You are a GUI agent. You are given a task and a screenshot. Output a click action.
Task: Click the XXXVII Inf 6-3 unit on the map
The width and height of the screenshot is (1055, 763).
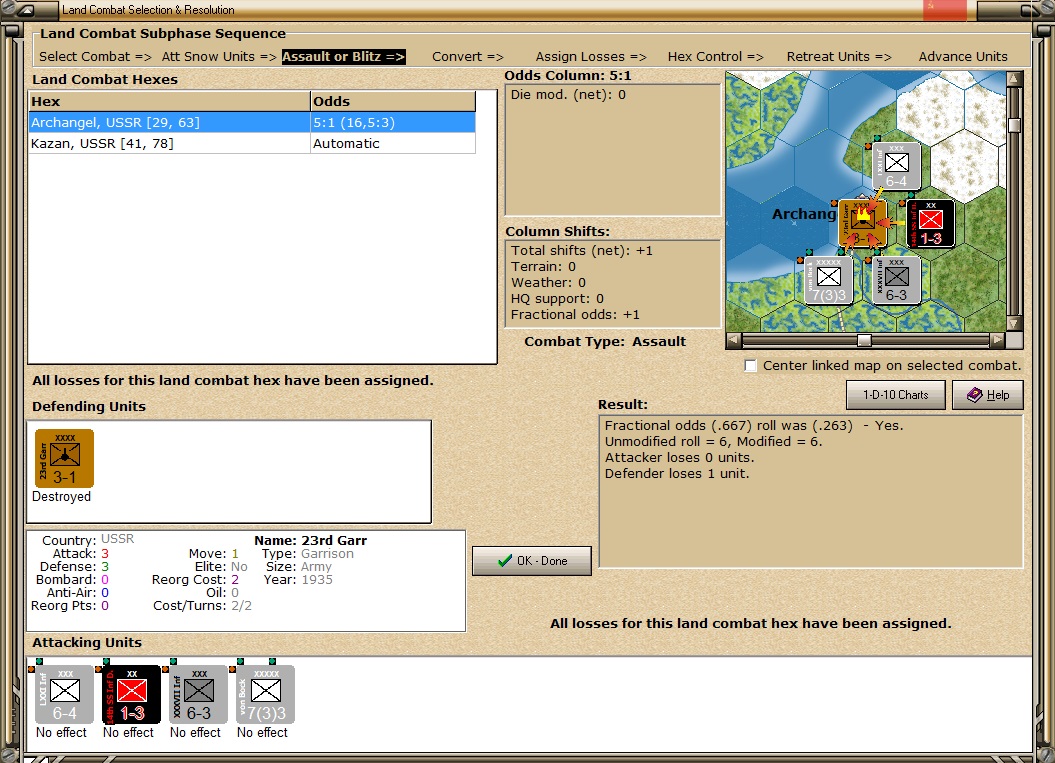point(896,281)
